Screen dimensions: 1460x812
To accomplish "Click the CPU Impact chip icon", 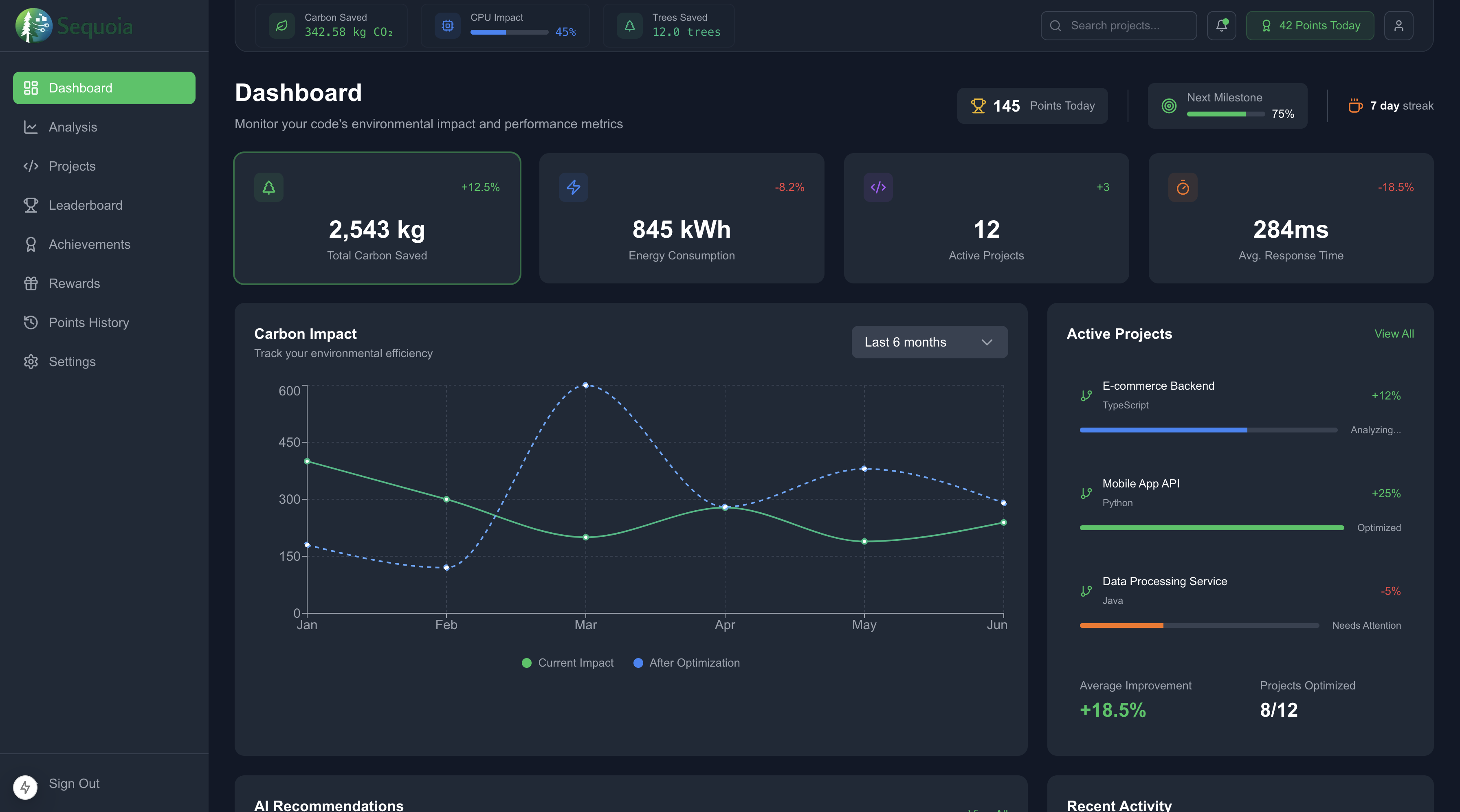I will [x=448, y=26].
